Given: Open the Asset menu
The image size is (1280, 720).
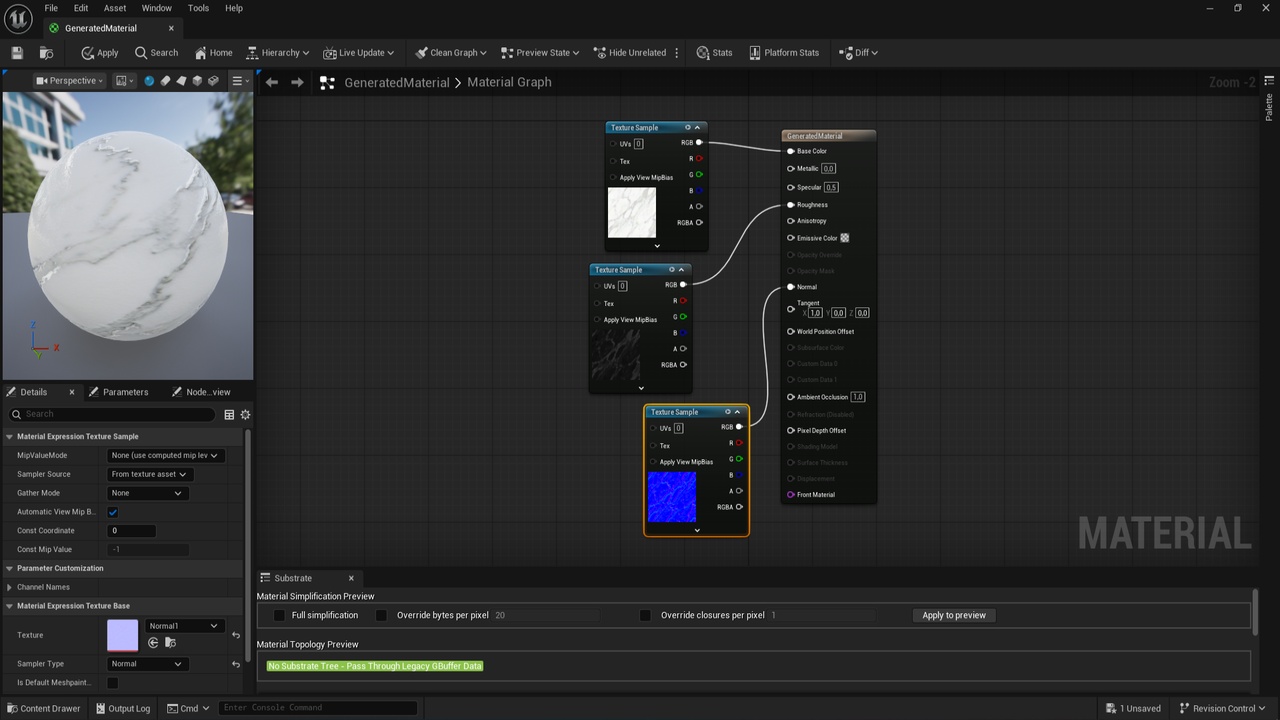Looking at the screenshot, I should pos(115,8).
